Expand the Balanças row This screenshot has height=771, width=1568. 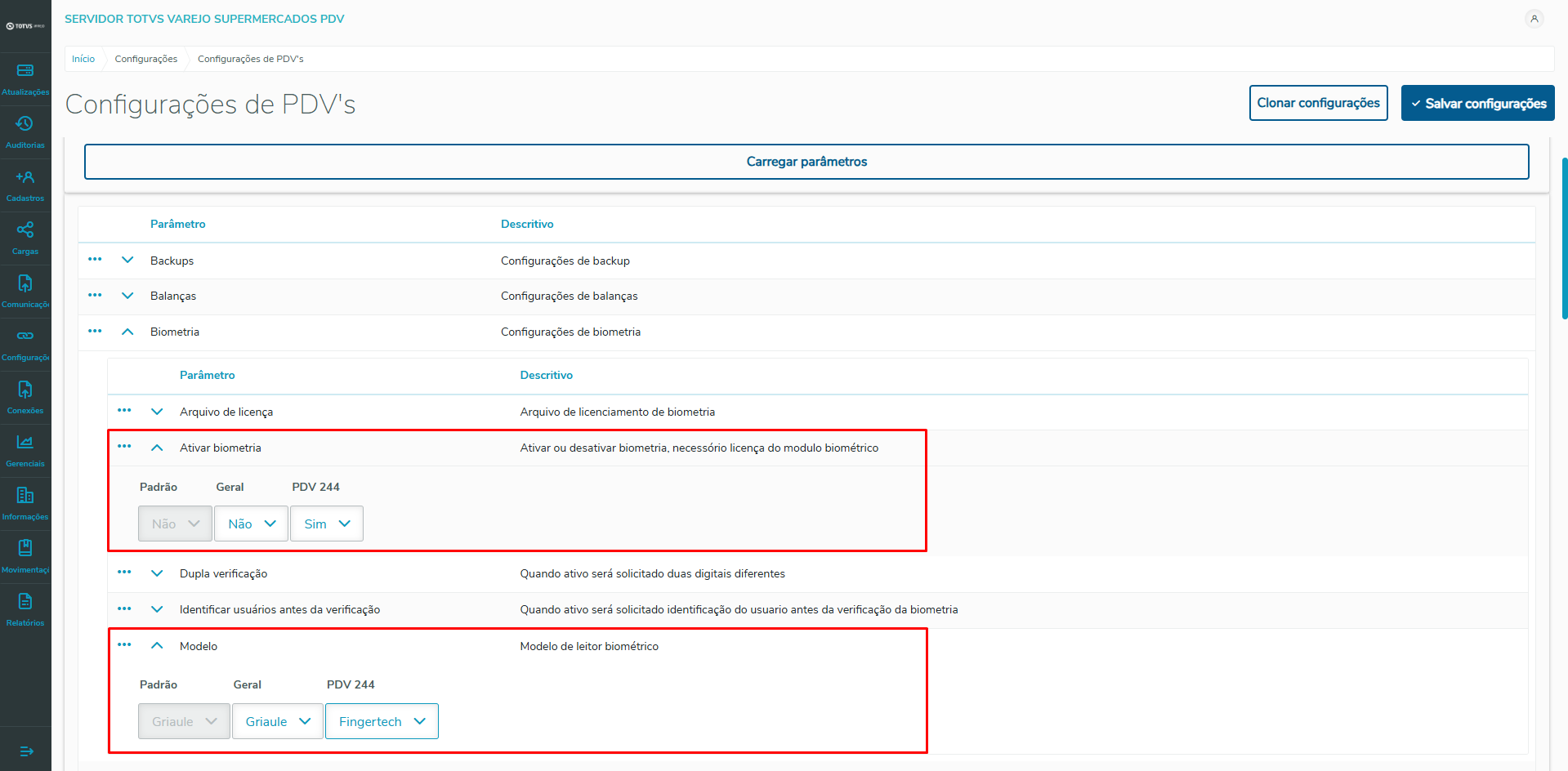point(127,296)
